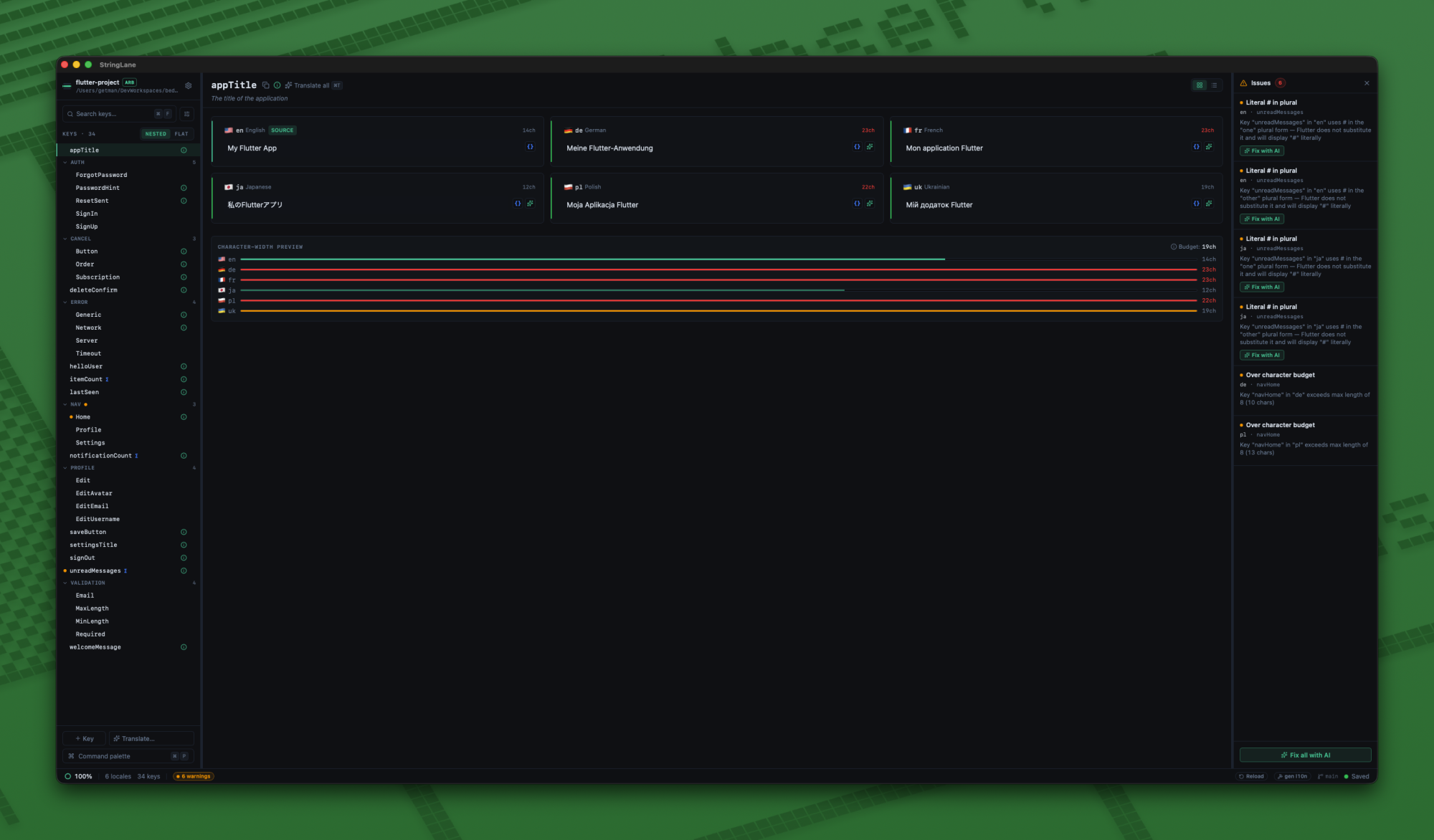Open placeholder braces on French card

(x=1196, y=147)
